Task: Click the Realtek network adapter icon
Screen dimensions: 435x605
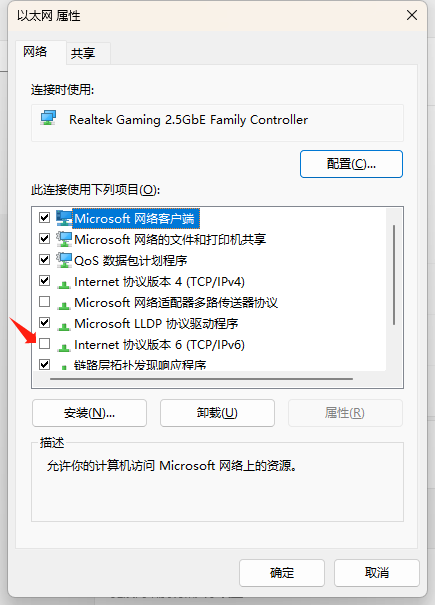Action: pos(48,118)
